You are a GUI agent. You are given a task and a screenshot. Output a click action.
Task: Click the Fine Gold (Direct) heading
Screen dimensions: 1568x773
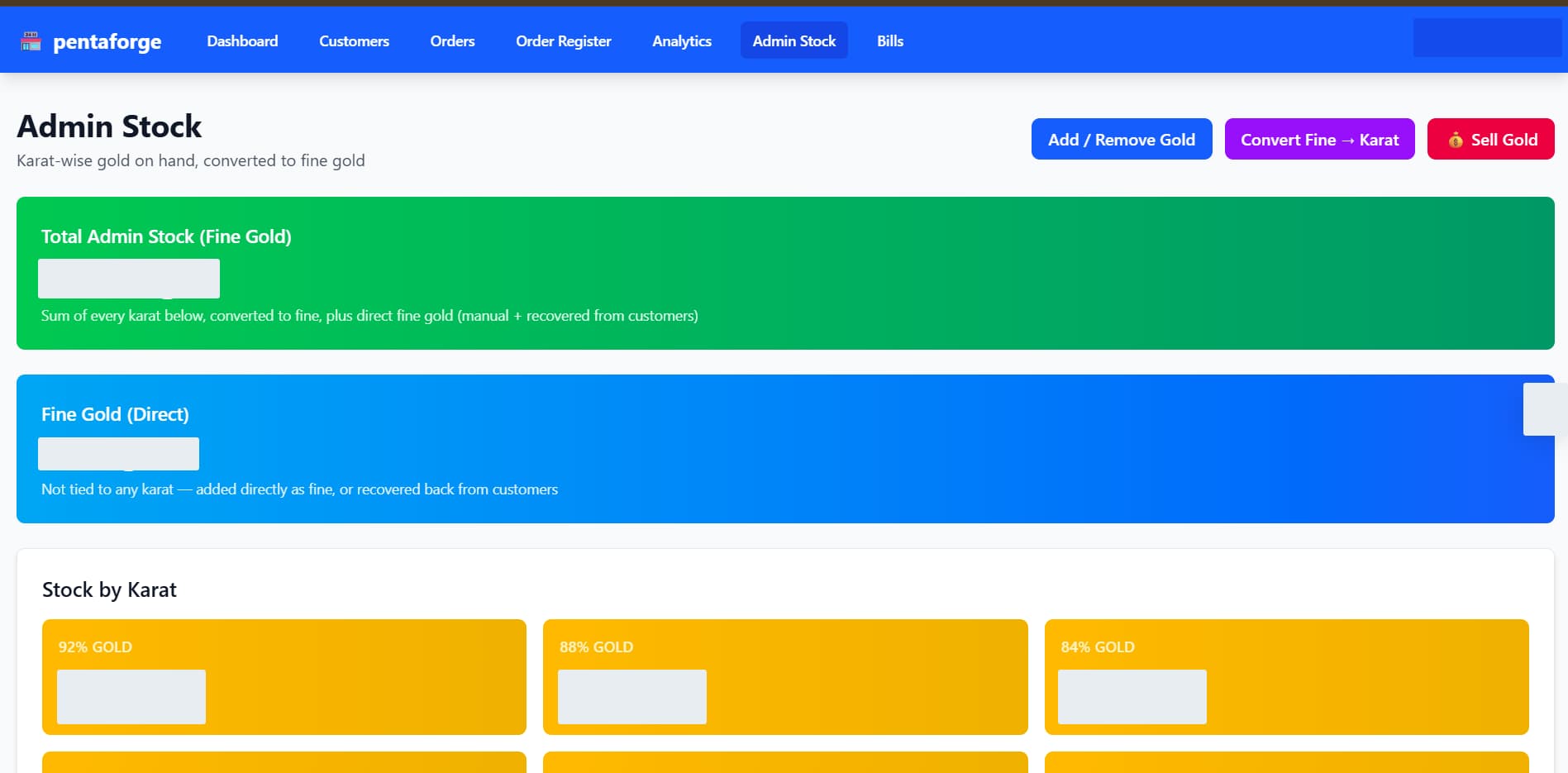[x=115, y=414]
